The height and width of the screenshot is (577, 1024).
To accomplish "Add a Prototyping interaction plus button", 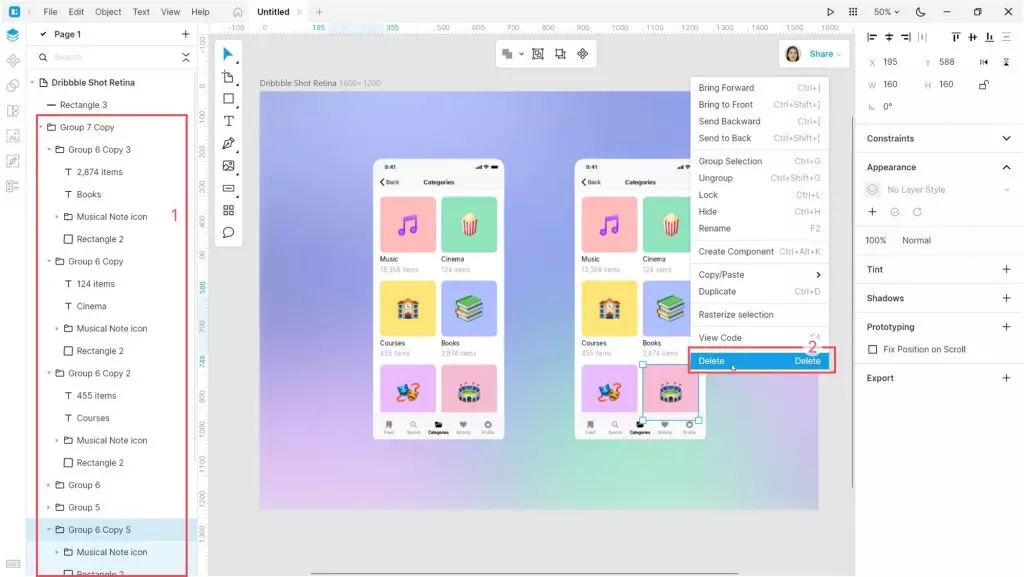I will (1006, 326).
